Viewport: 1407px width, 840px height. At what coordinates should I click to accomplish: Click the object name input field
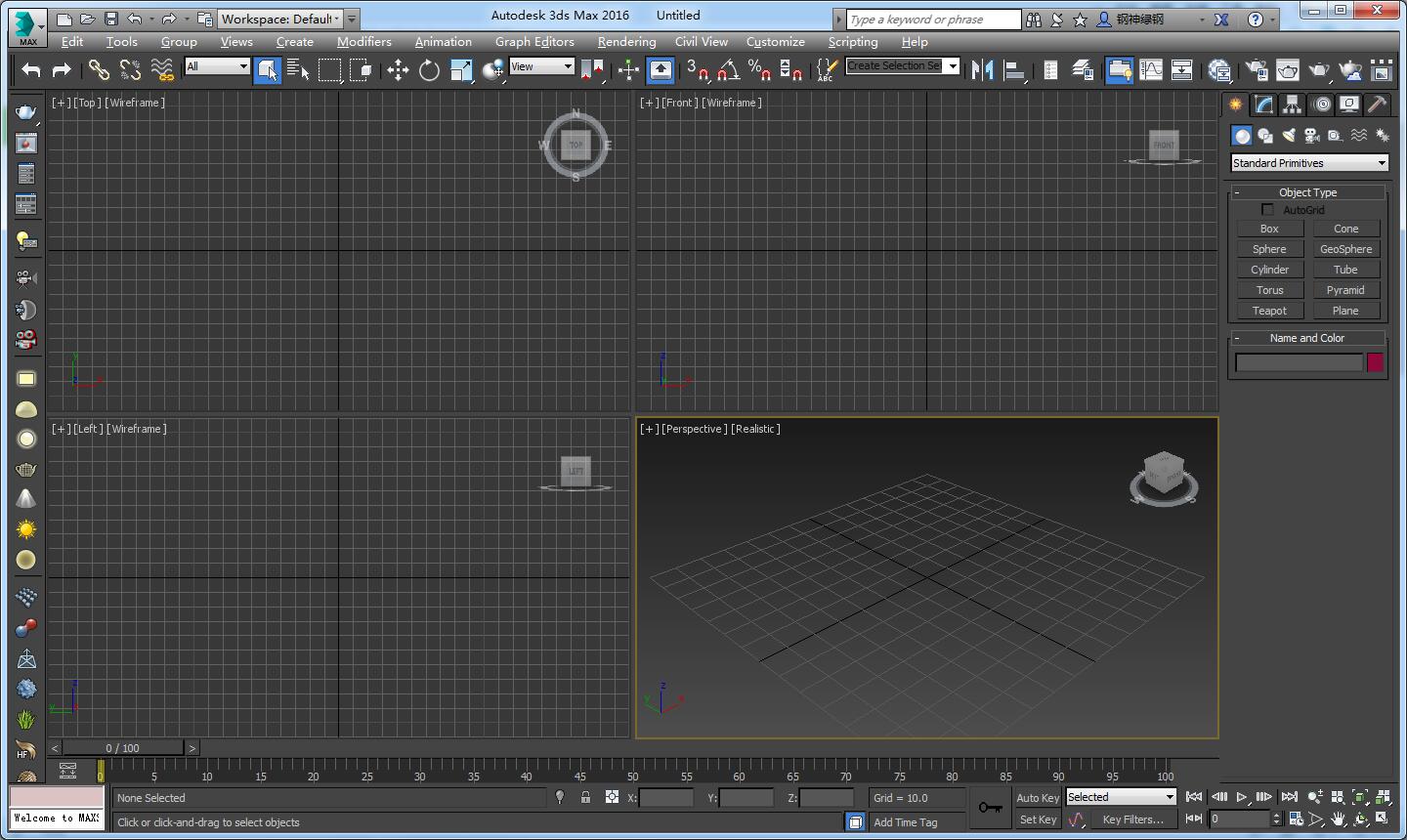1299,362
